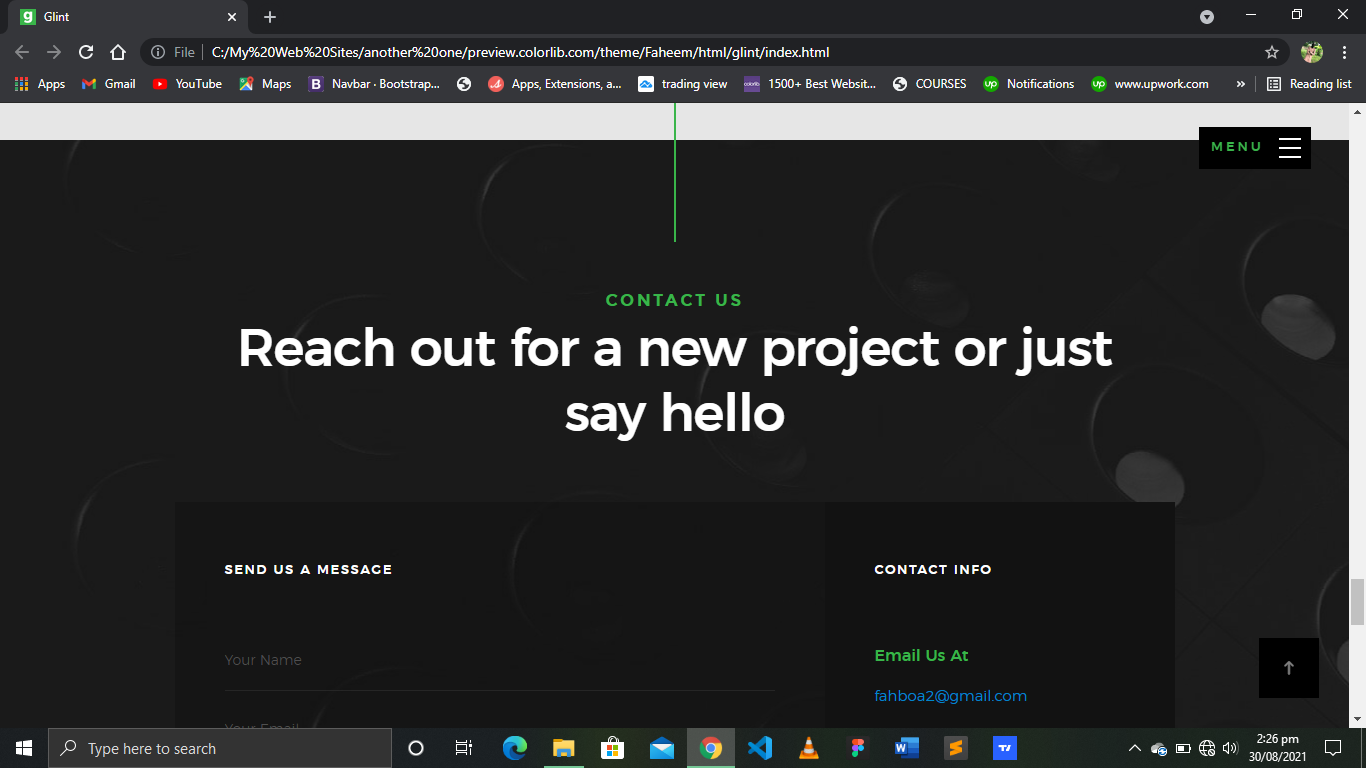The image size is (1366, 768).
Task: Open Figma from the taskbar
Action: [858, 748]
